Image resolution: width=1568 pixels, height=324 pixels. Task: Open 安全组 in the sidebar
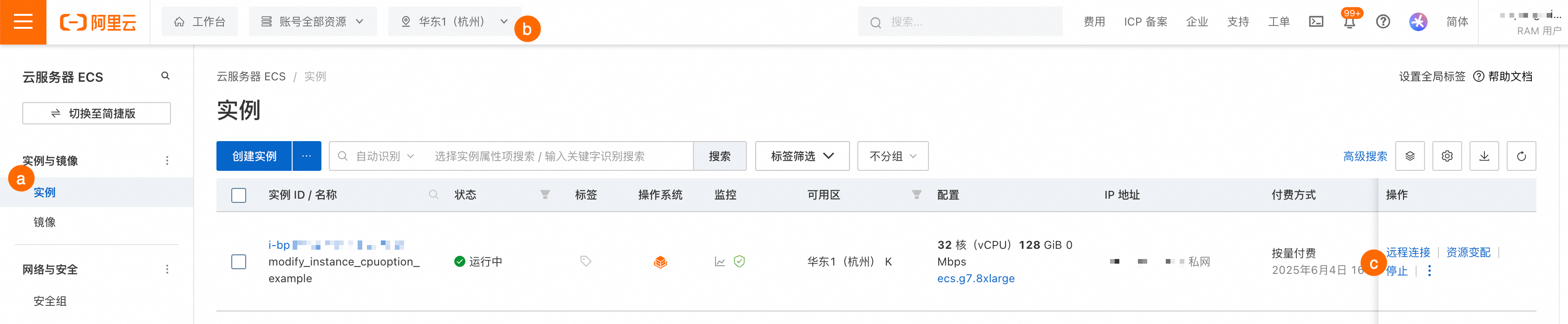(x=50, y=302)
